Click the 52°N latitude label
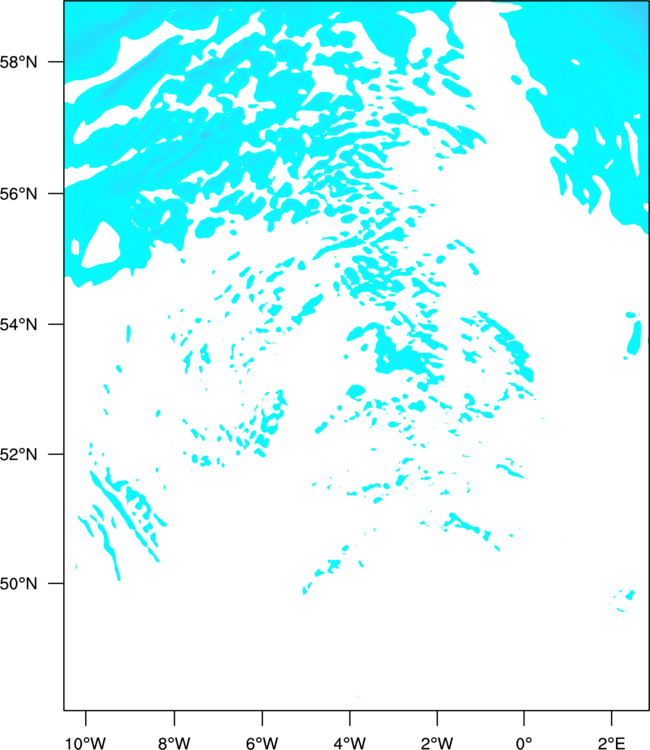This screenshot has width=650, height=750. (x=18, y=454)
